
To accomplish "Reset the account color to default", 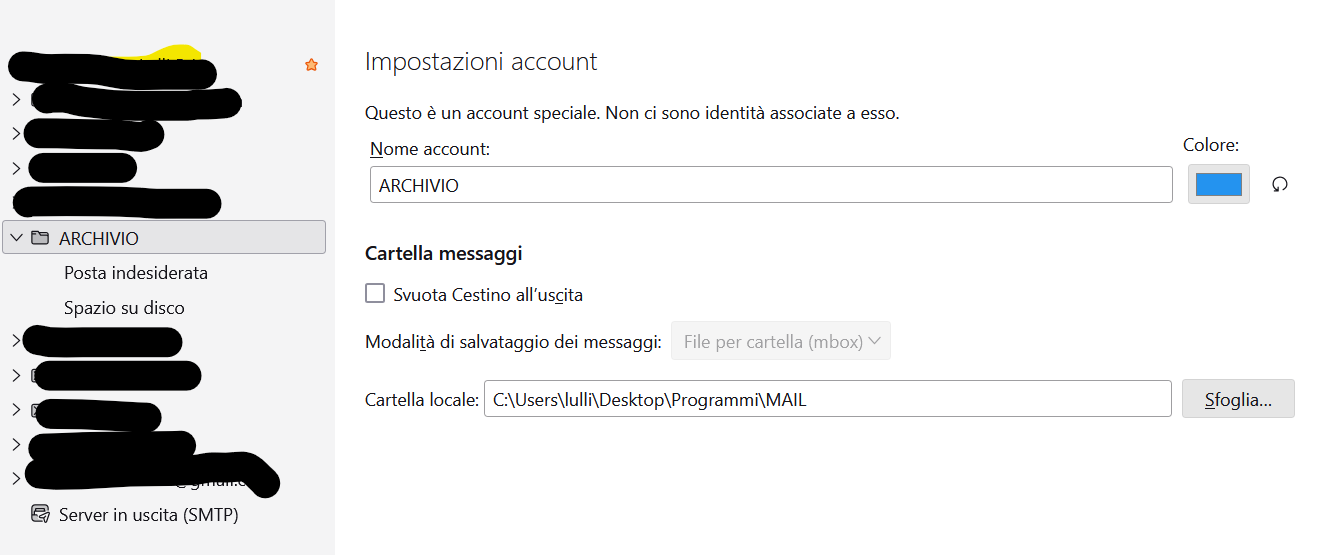I will coord(1279,184).
